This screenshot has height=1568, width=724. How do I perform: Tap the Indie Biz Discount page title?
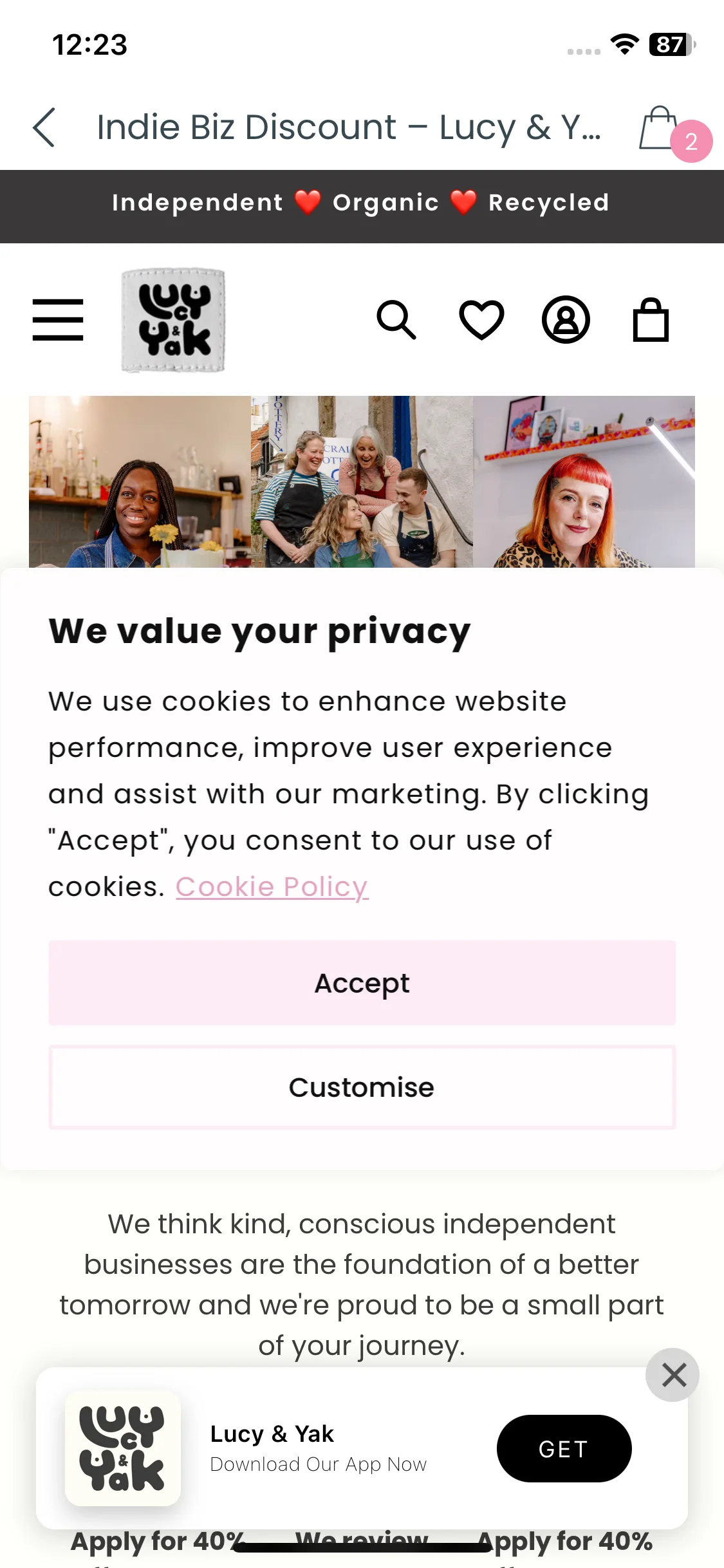349,127
